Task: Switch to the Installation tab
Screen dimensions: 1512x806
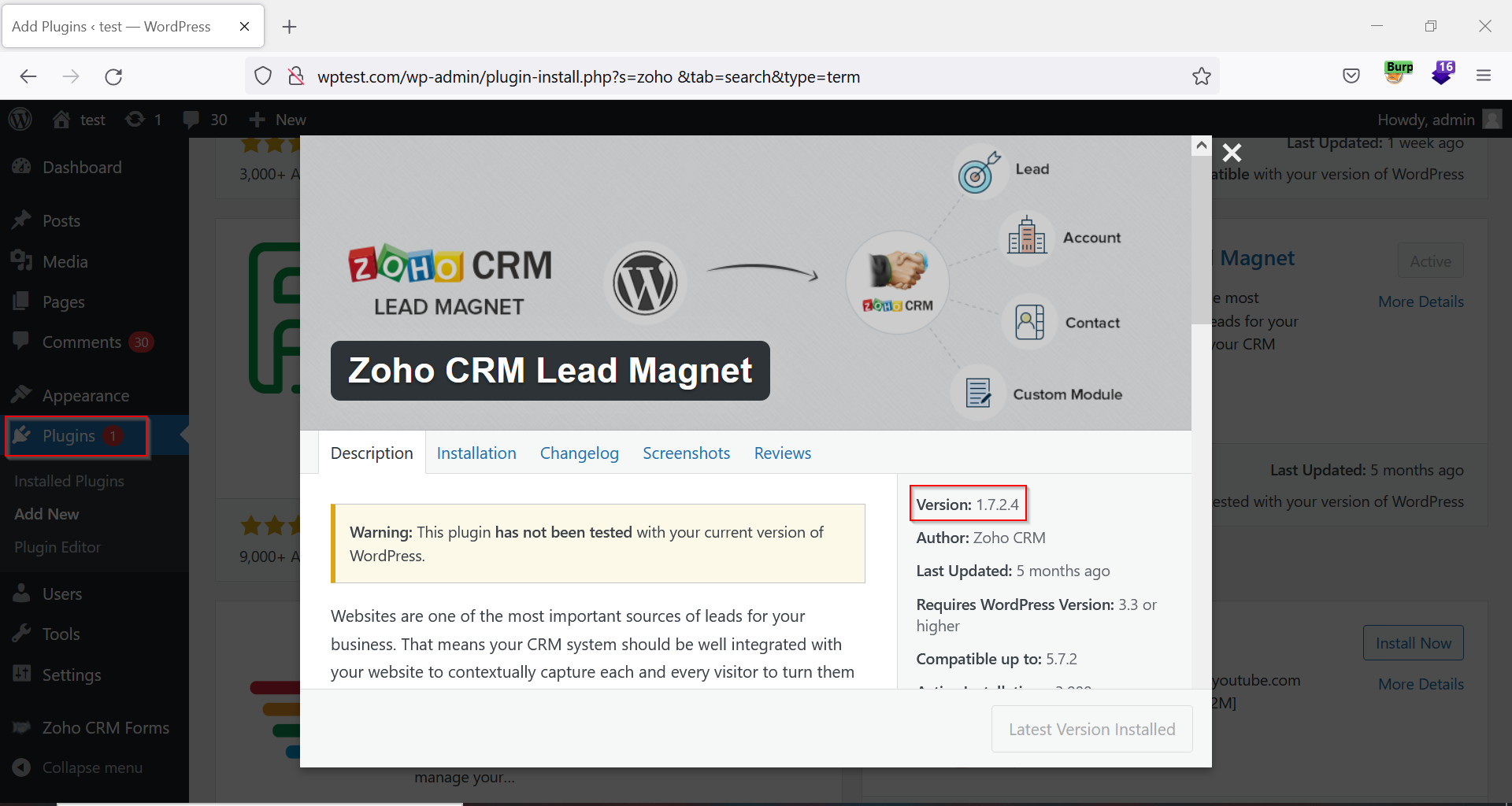Action: [476, 453]
